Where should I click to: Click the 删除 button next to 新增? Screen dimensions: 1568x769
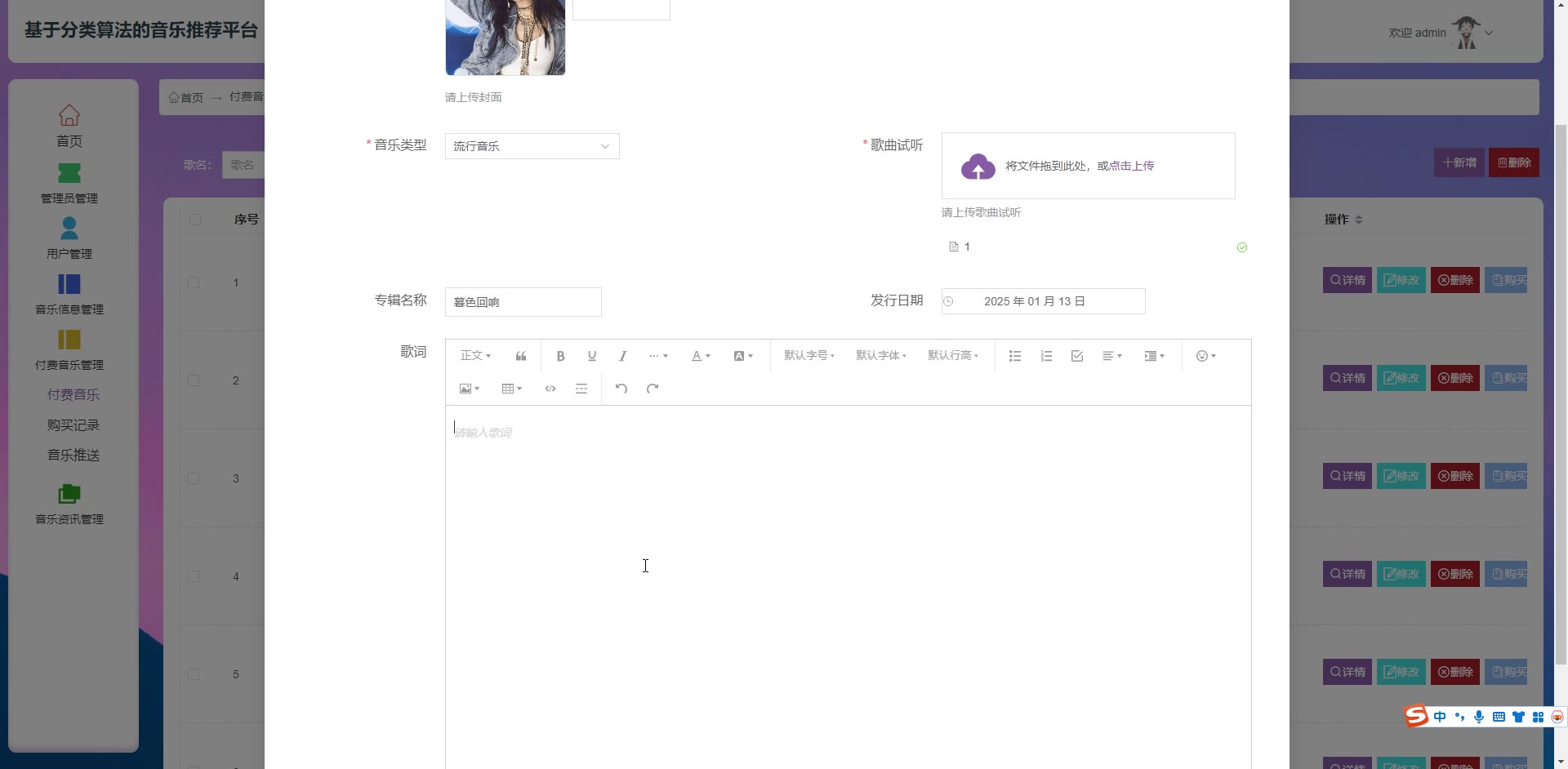1514,162
